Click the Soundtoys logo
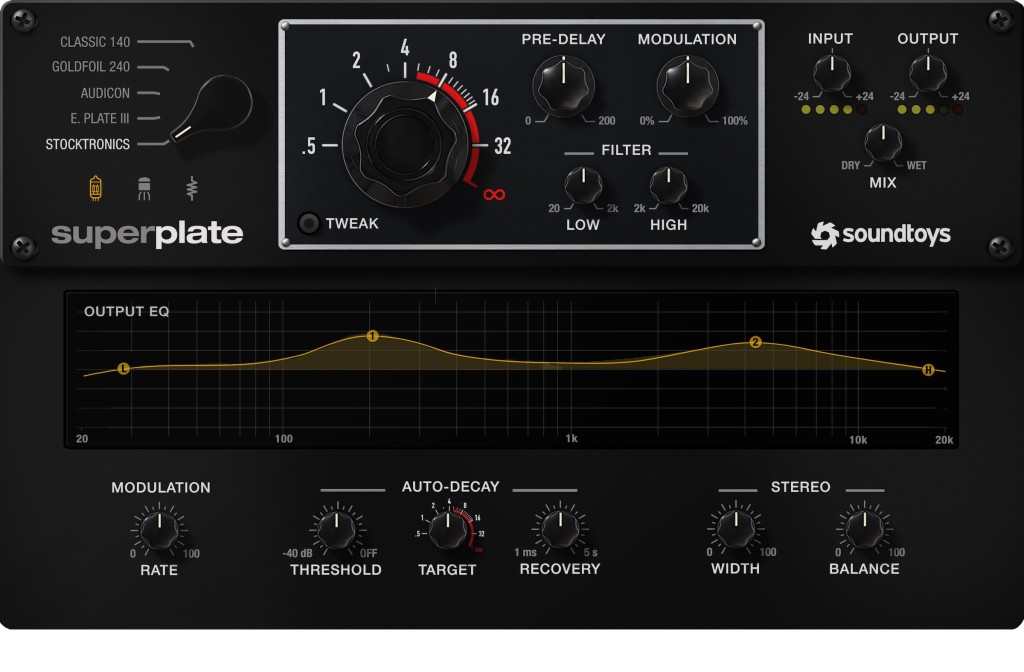 (x=880, y=235)
